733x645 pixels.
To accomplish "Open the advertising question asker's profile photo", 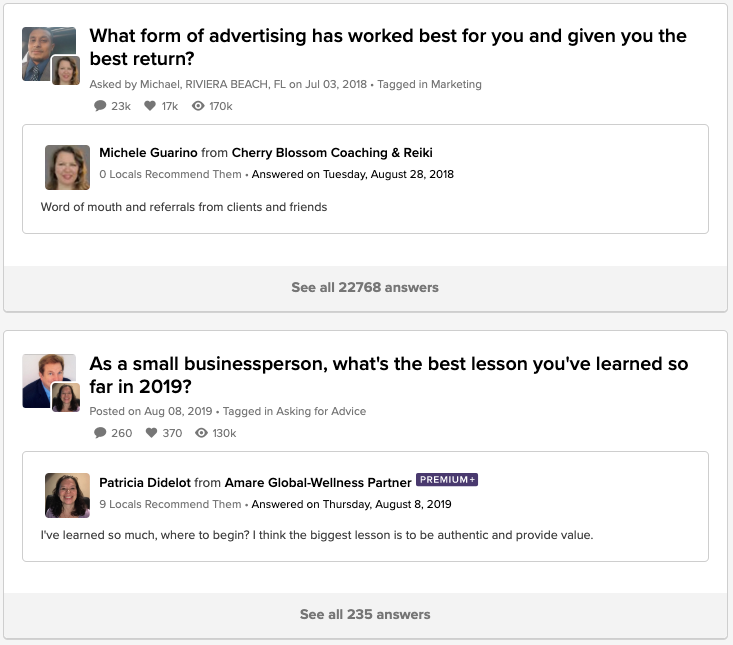I will pyautogui.click(x=44, y=50).
